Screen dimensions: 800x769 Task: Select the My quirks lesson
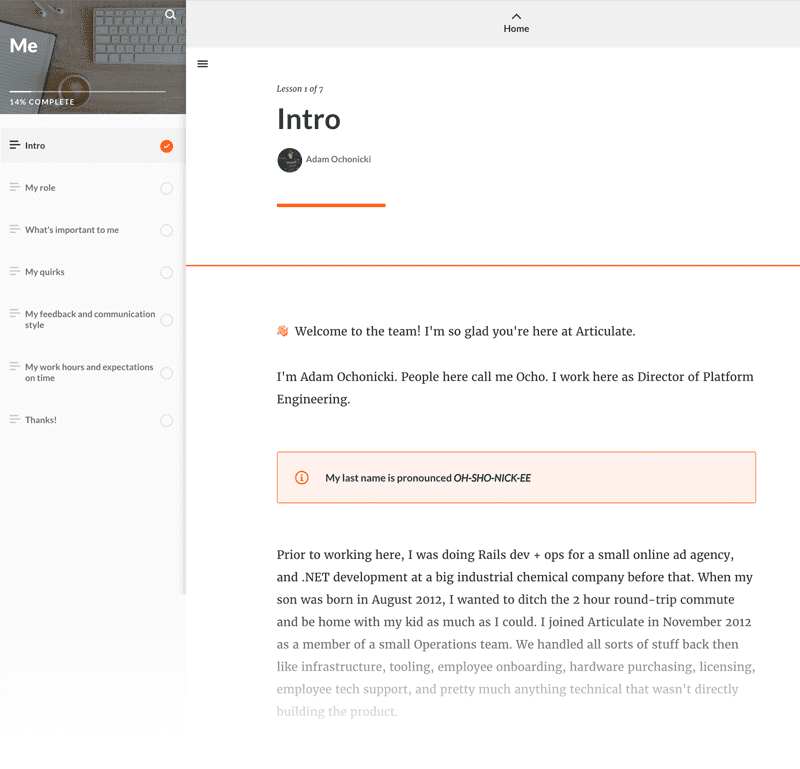point(92,272)
